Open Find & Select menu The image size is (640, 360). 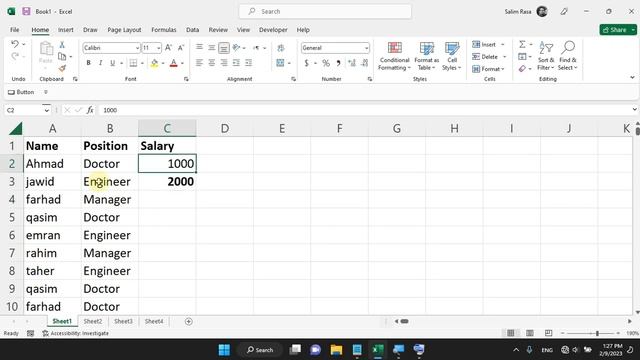click(568, 56)
